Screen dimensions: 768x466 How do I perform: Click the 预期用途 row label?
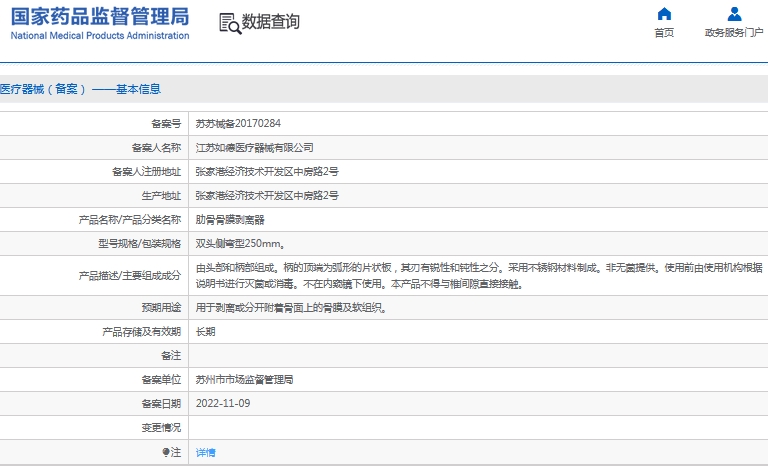coord(161,308)
